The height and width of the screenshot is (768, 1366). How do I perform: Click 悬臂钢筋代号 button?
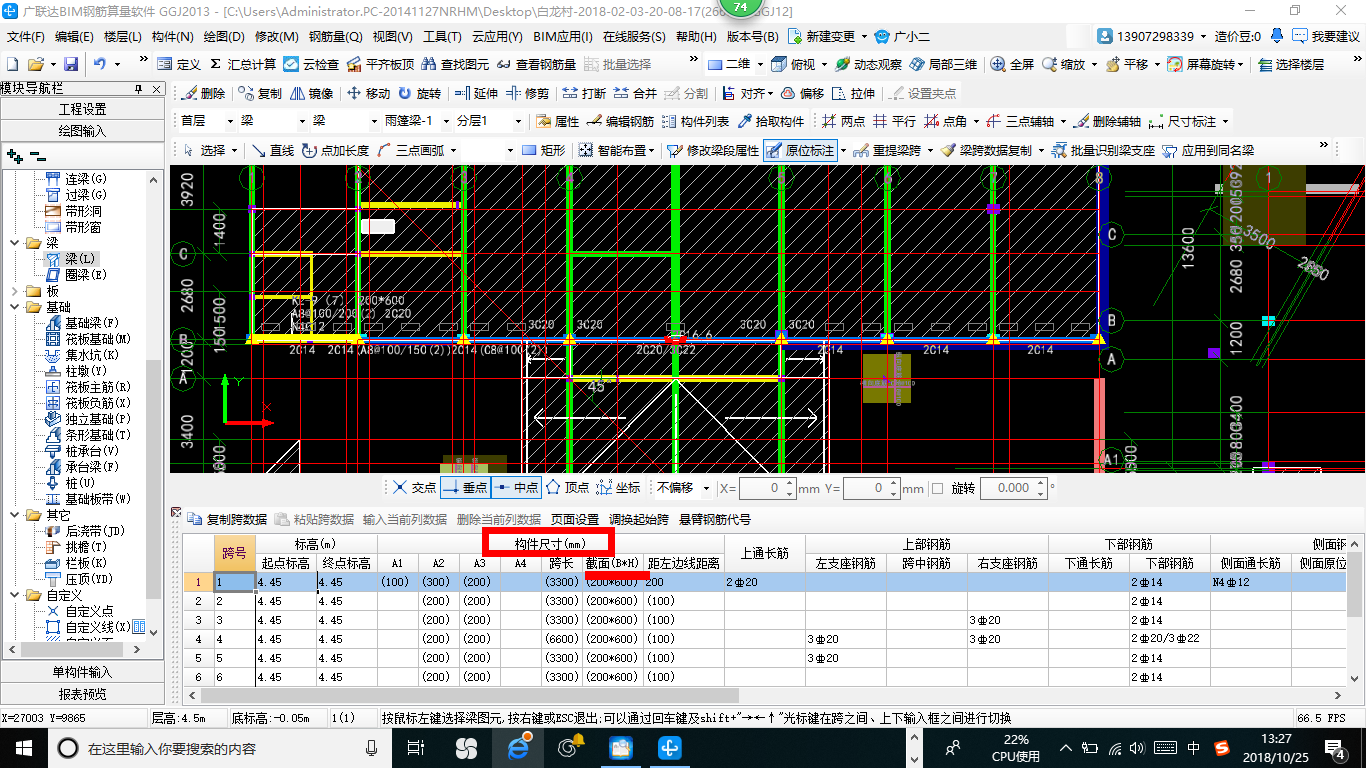tap(715, 519)
